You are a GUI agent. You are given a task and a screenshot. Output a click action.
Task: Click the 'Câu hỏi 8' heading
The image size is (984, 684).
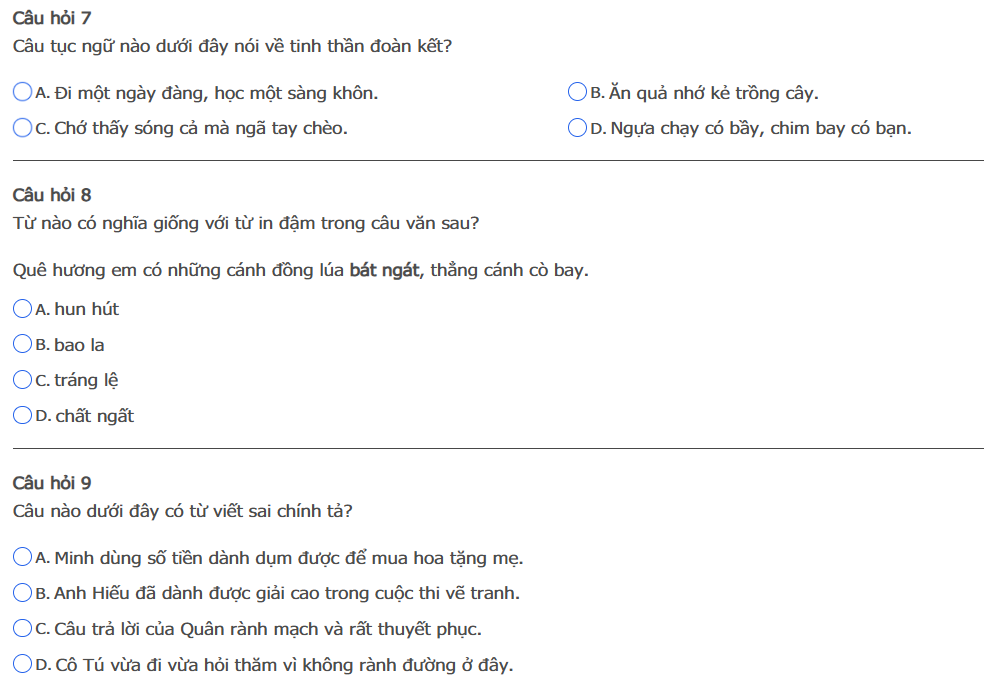click(52, 195)
